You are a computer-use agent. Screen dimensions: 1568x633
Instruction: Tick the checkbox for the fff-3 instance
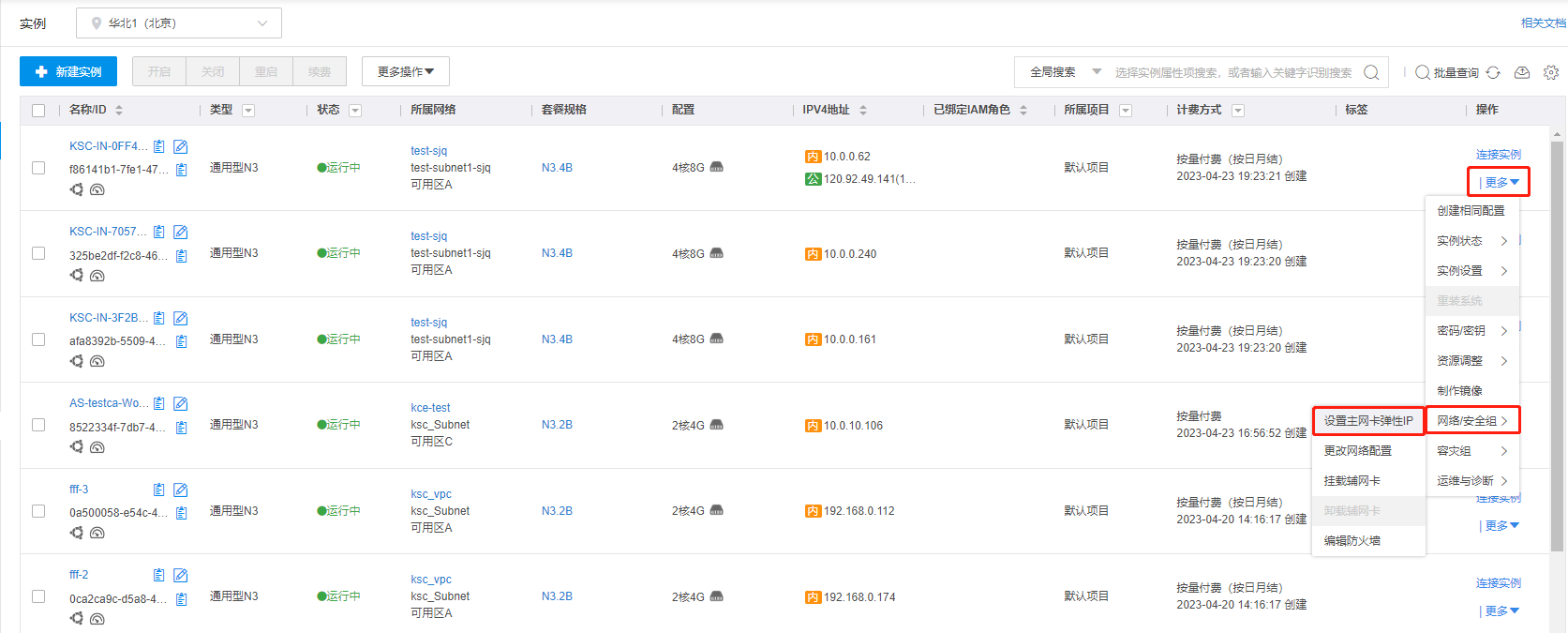tap(38, 511)
